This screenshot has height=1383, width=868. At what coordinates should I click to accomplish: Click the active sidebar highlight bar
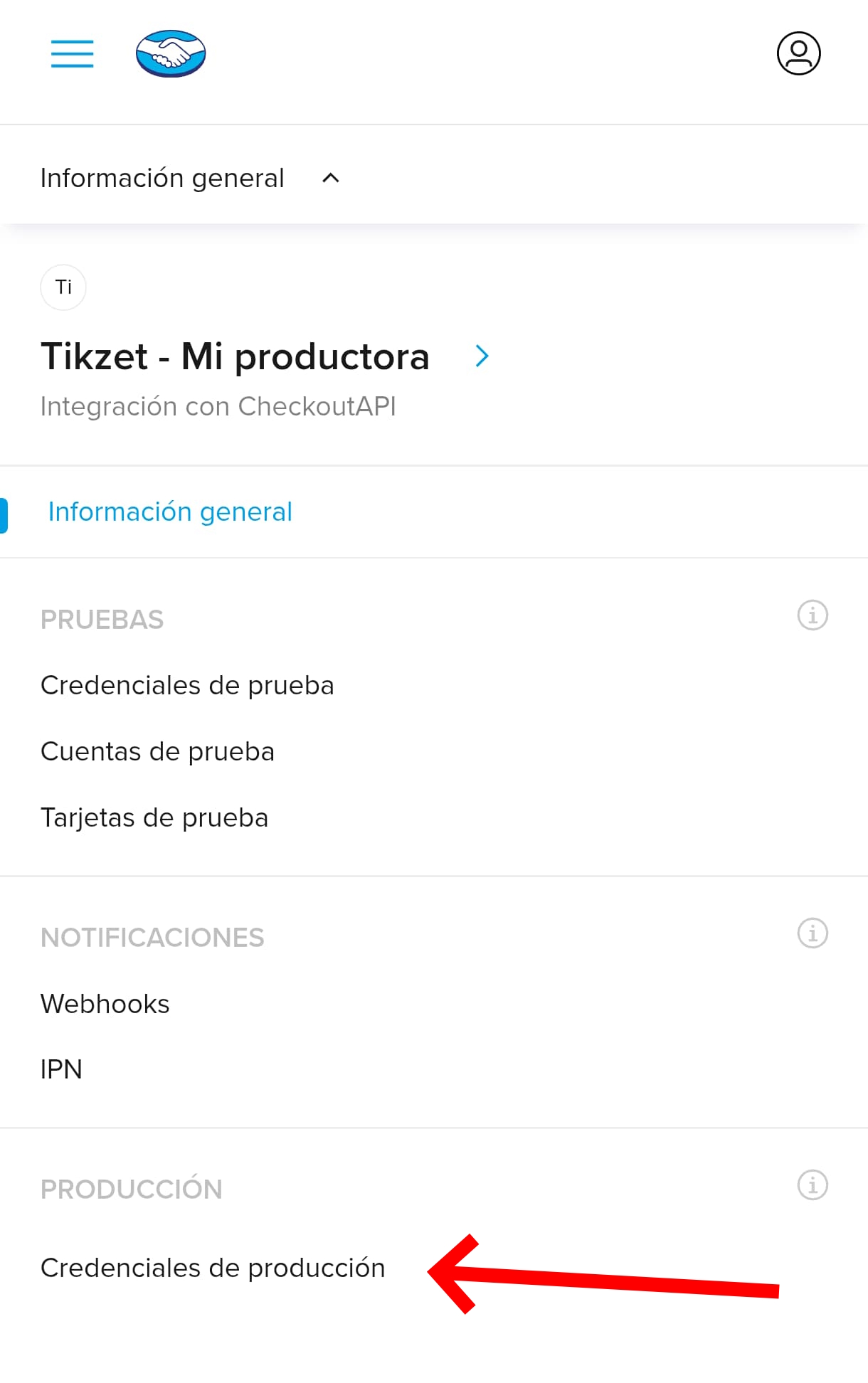pos(4,512)
